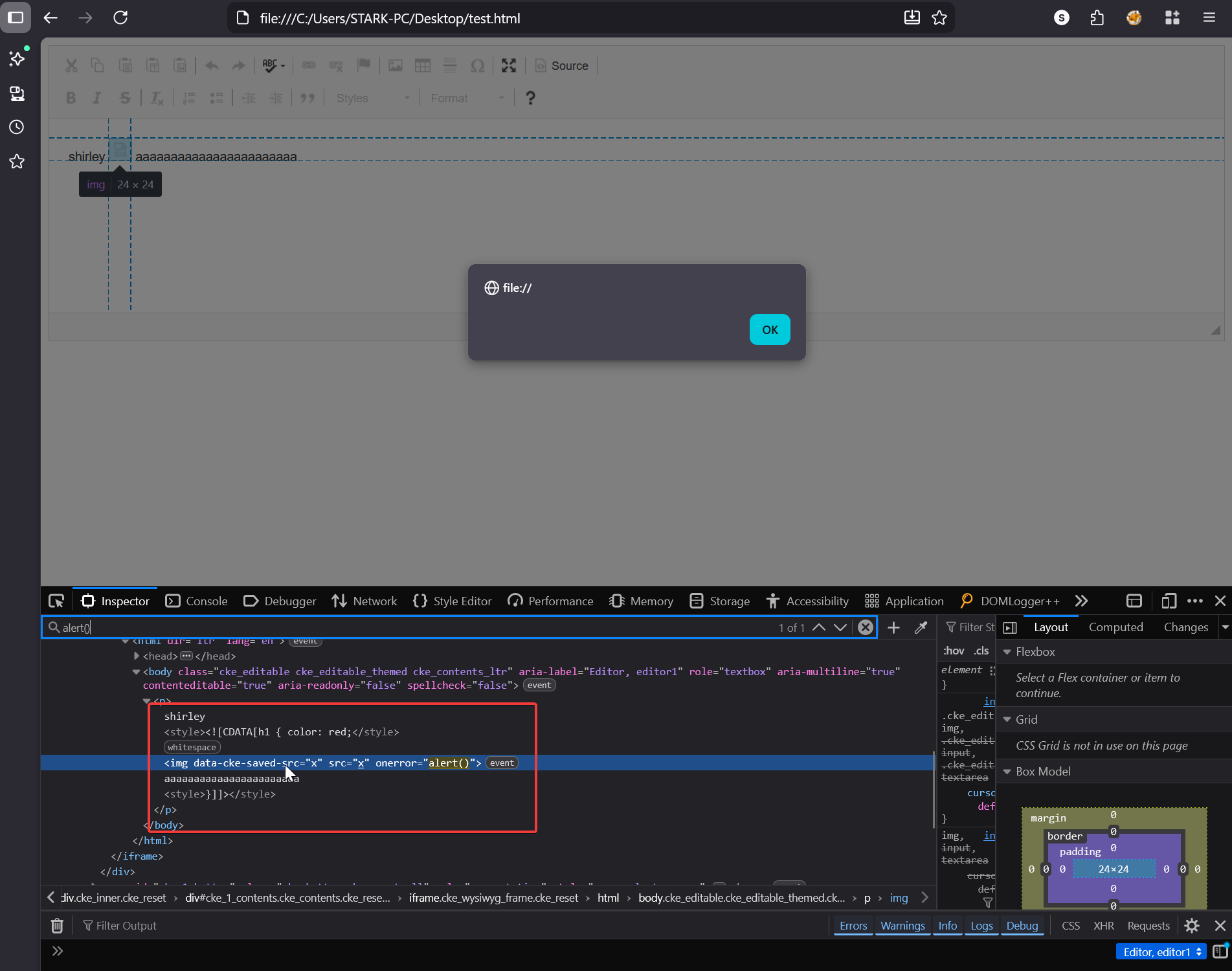The width and height of the screenshot is (1232, 971).
Task: Click the alert() search input field
Action: tap(414, 627)
